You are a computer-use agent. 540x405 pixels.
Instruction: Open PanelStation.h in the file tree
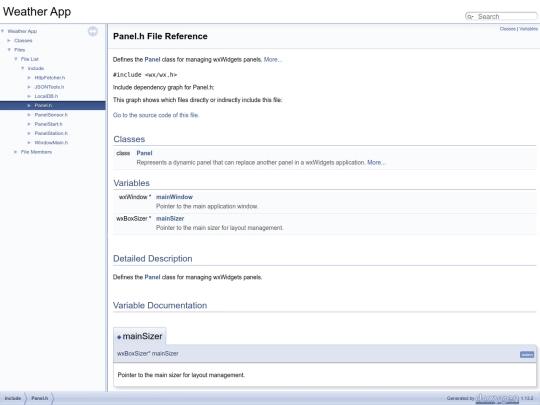tap(51, 133)
